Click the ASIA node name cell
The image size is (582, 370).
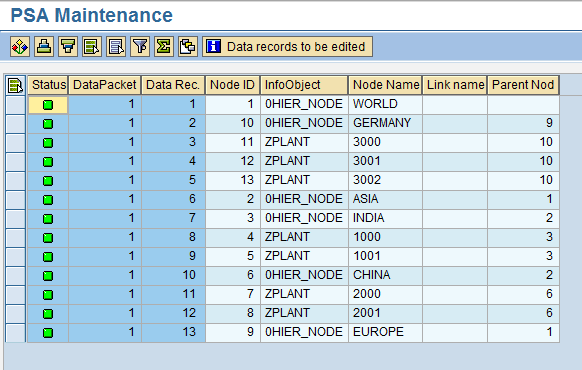(385, 199)
